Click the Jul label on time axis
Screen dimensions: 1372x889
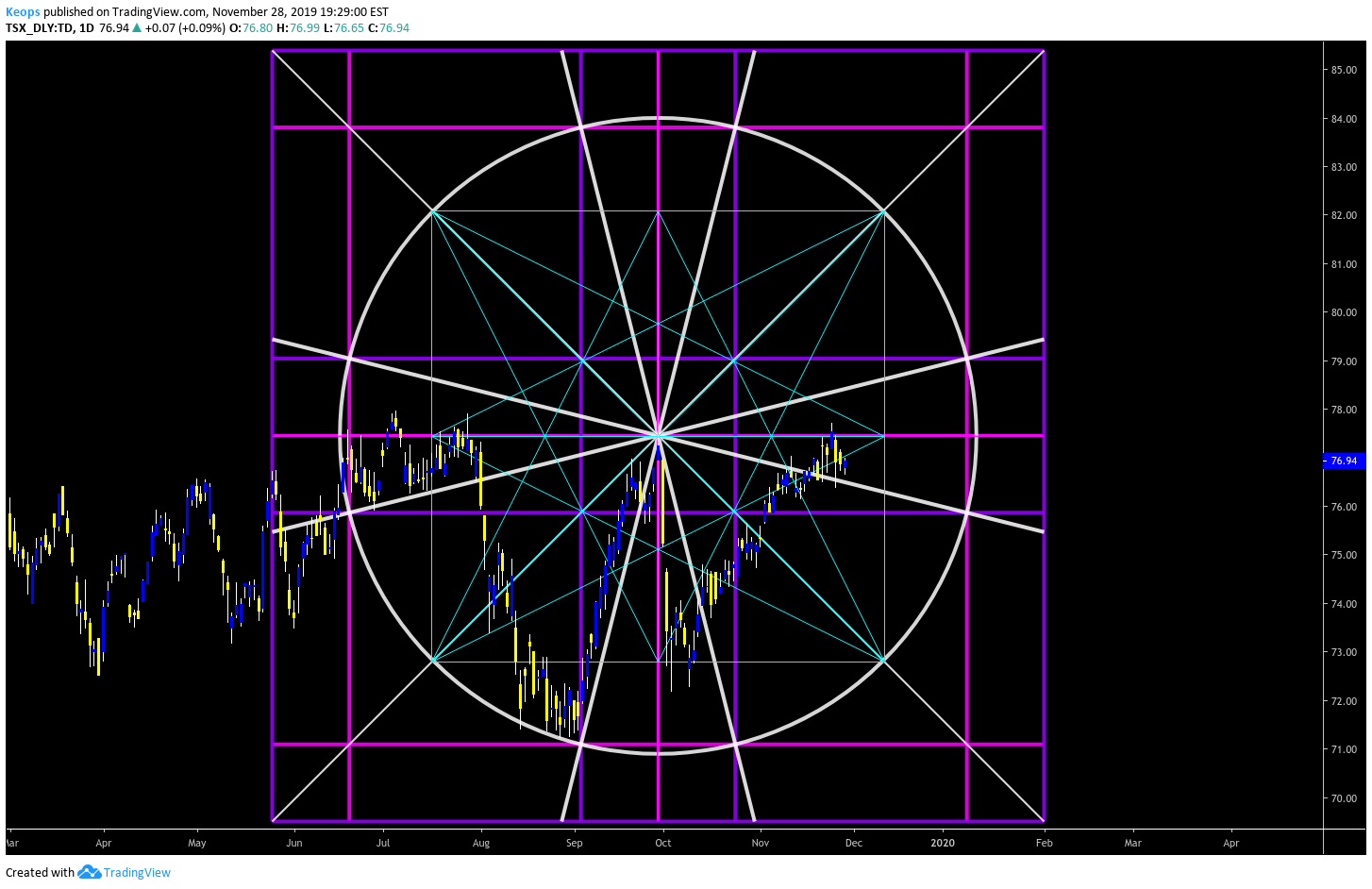click(x=383, y=843)
